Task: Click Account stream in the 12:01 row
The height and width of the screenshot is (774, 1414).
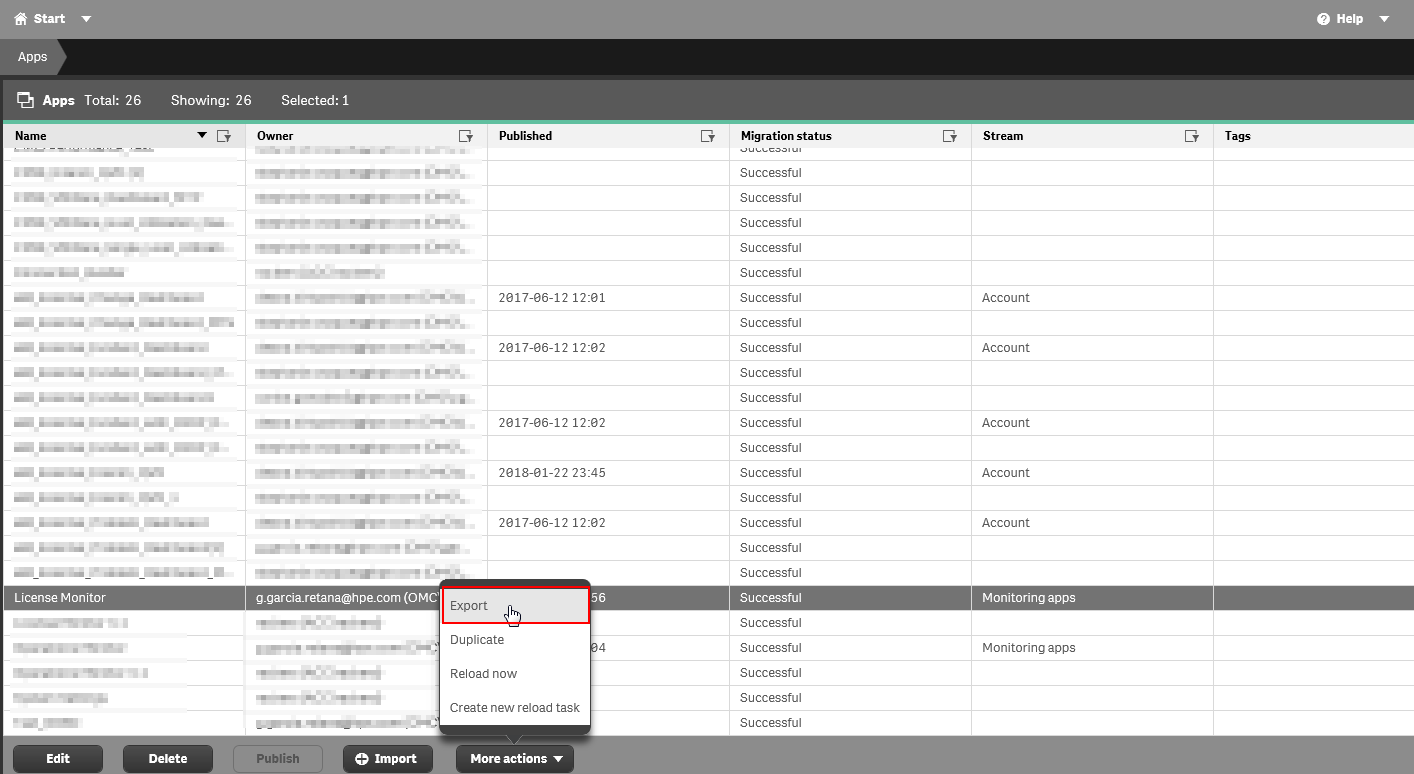Action: [x=1006, y=298]
